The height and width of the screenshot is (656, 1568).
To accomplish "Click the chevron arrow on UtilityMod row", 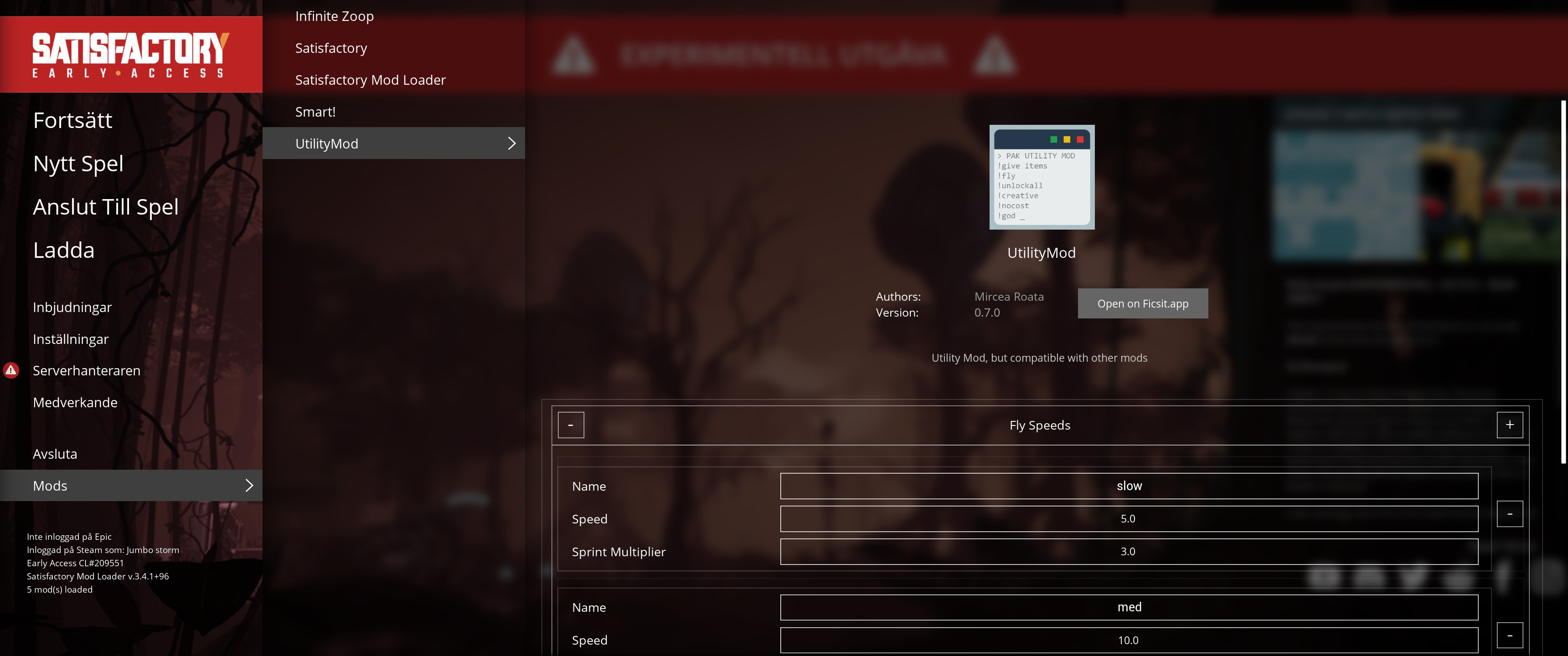I will 511,143.
